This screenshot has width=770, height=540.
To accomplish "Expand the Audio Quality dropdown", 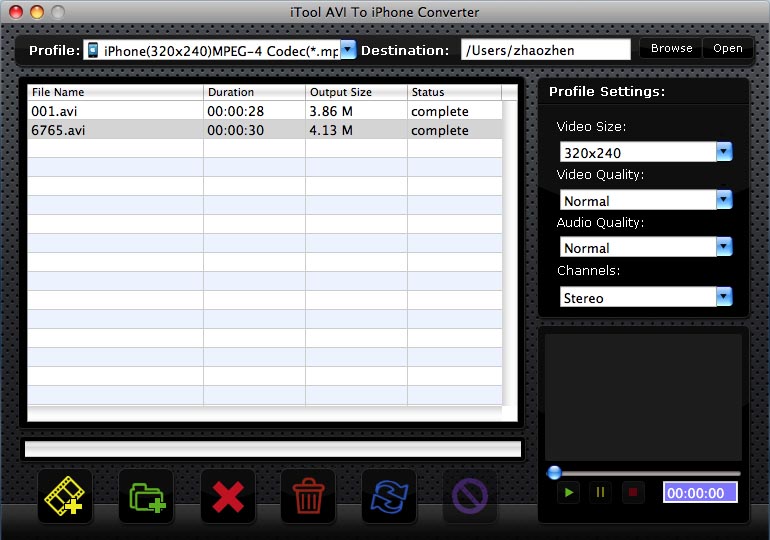I will (x=724, y=247).
